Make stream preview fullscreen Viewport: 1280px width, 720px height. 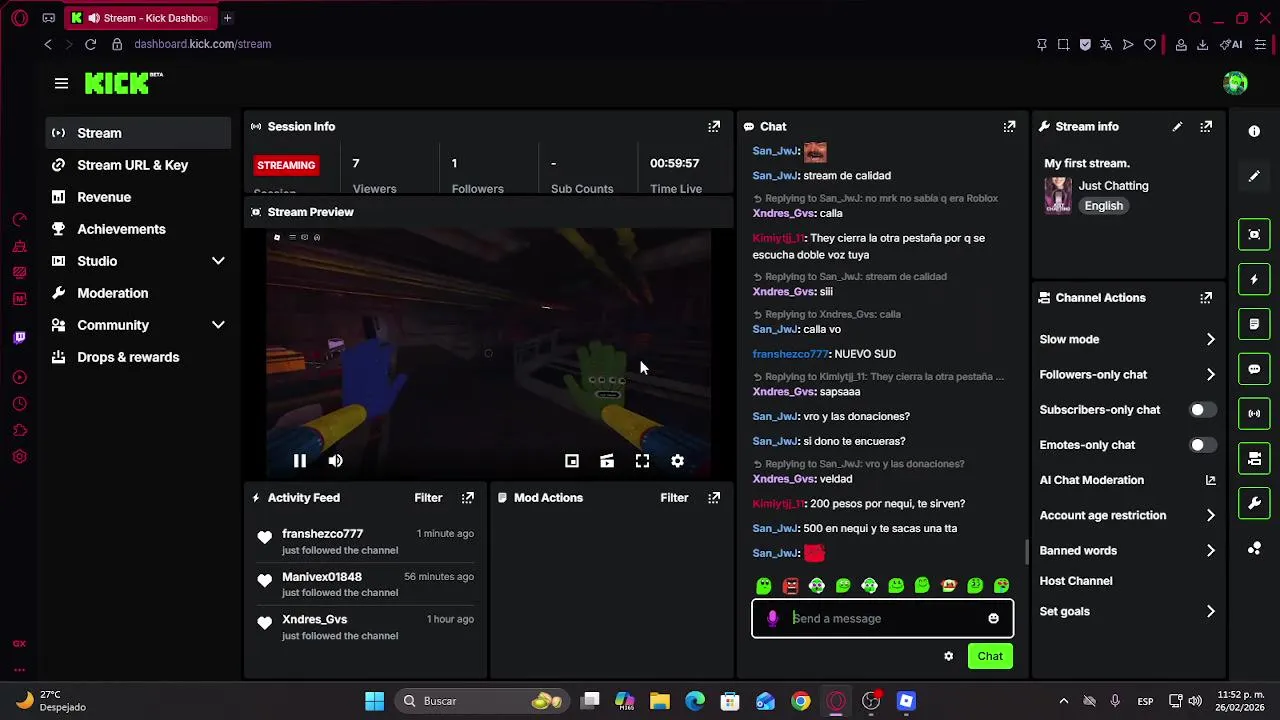642,461
